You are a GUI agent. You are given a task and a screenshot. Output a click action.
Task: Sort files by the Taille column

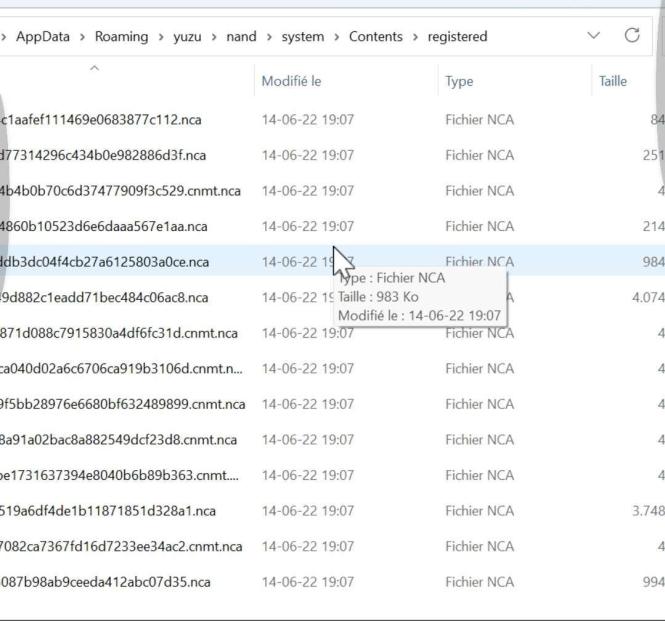(613, 81)
